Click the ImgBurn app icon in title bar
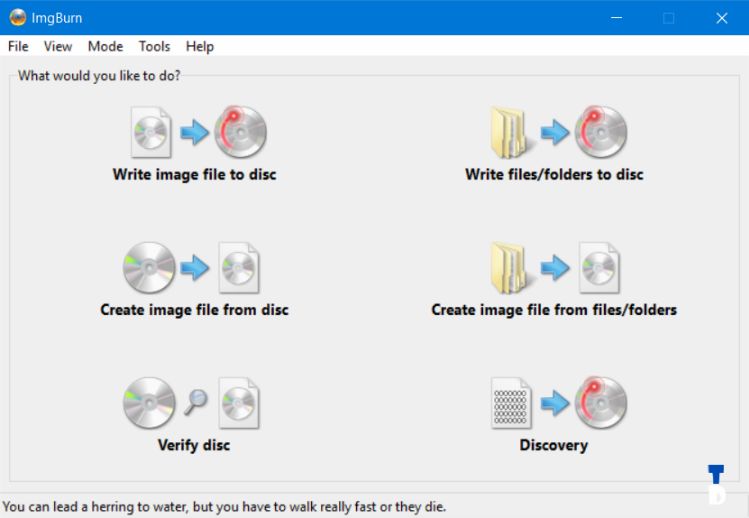The width and height of the screenshot is (749, 518). pos(18,18)
